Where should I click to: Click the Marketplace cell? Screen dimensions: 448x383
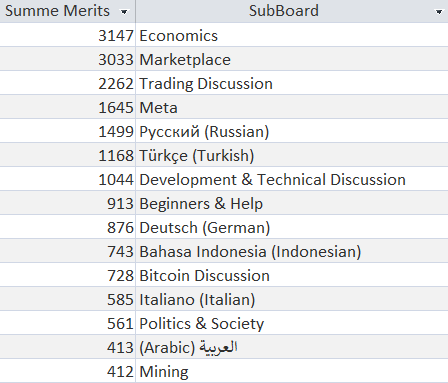coord(292,59)
